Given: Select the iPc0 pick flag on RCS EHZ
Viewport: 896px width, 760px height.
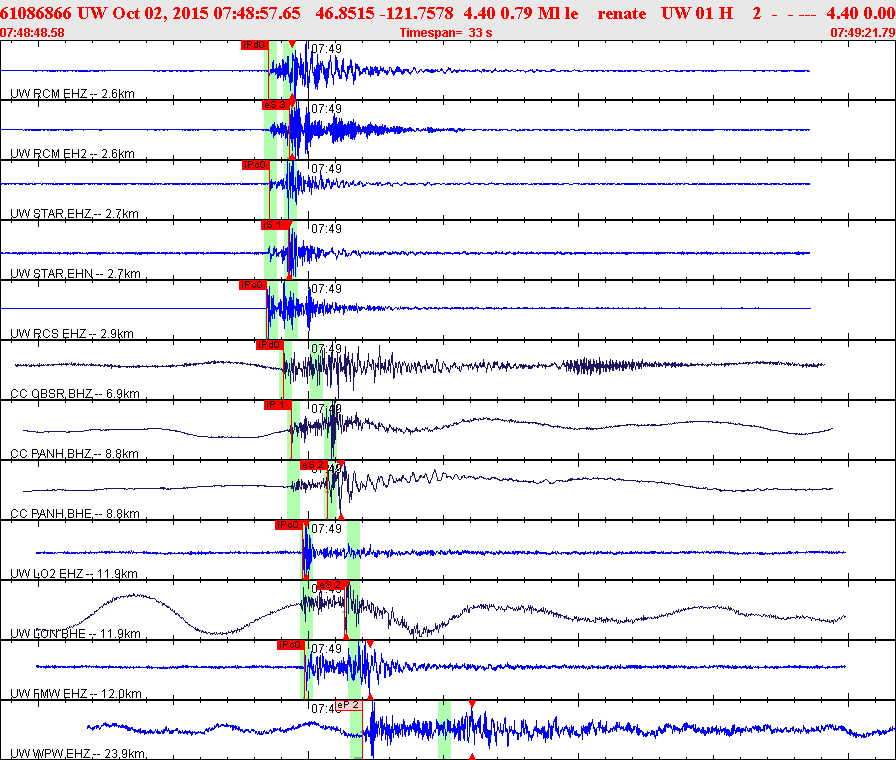Looking at the screenshot, I should tap(253, 285).
